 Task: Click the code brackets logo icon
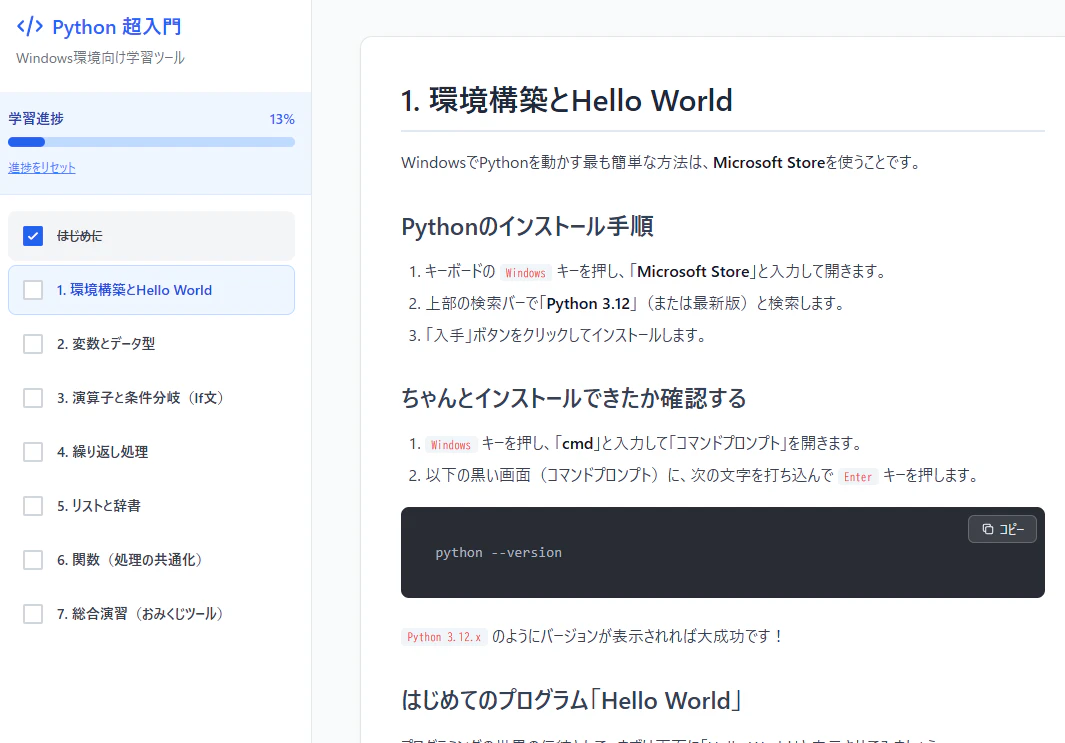[30, 26]
